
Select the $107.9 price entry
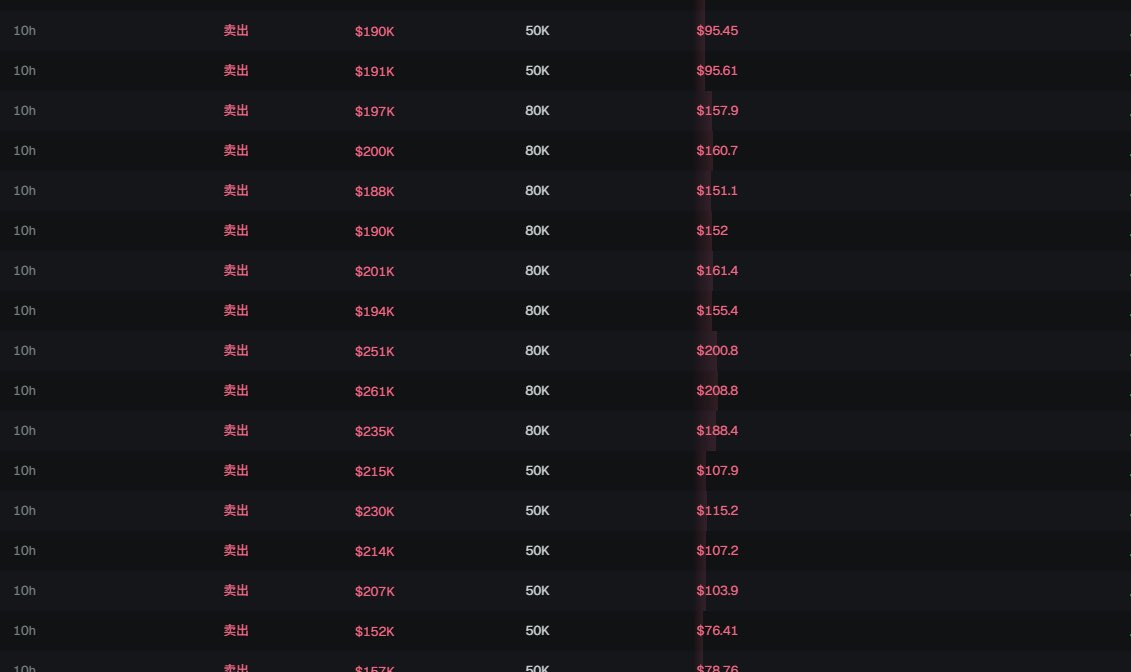[717, 471]
